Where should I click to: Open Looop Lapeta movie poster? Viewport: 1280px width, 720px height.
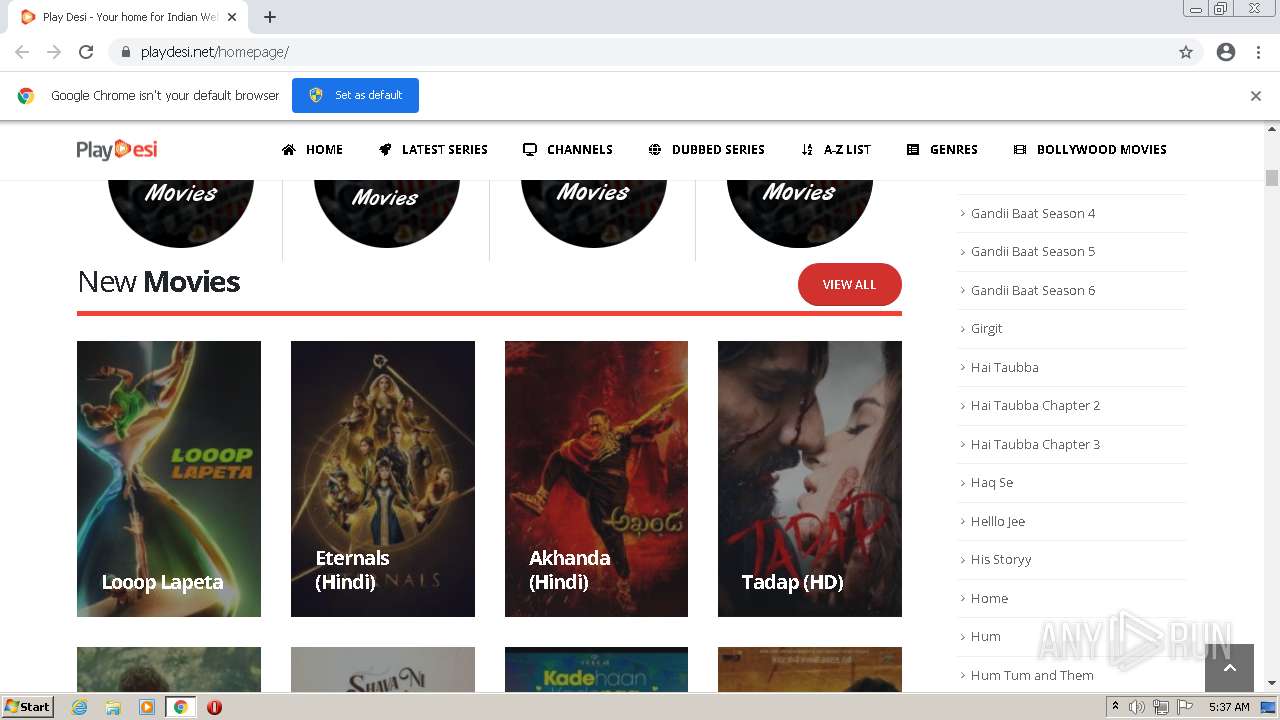pyautogui.click(x=169, y=479)
